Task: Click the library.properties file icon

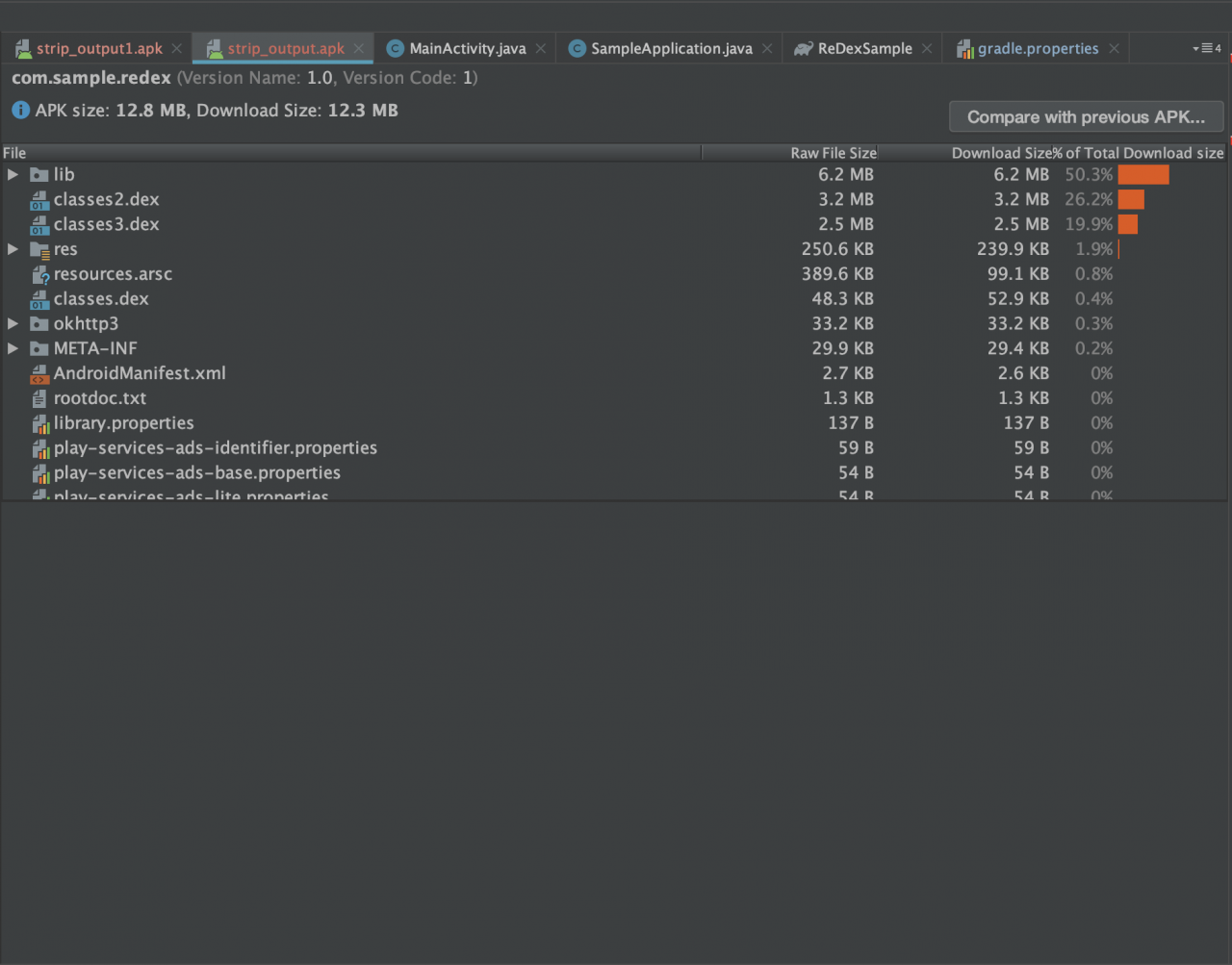Action: [39, 424]
